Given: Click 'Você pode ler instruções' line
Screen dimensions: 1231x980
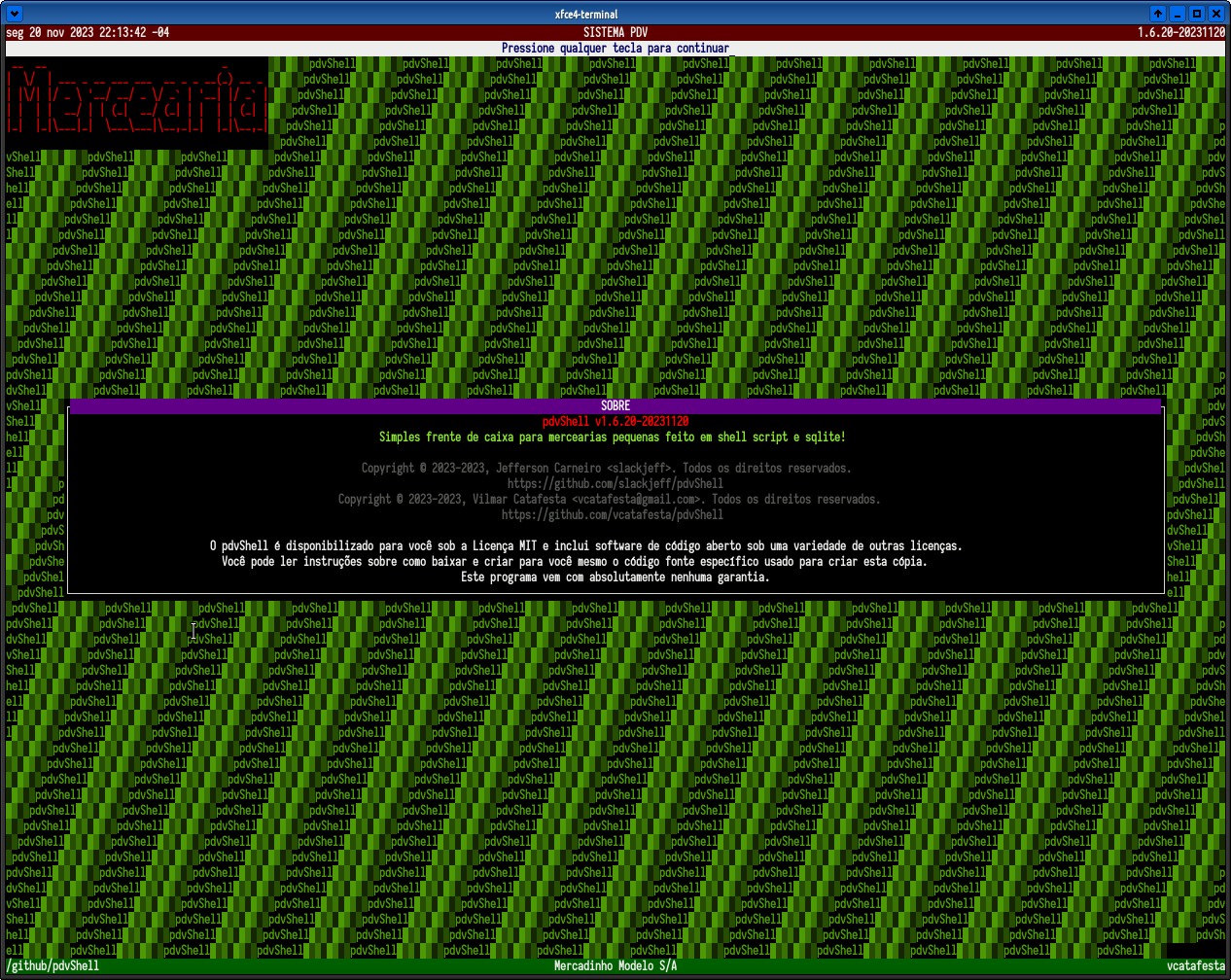Looking at the screenshot, I should [x=575, y=561].
